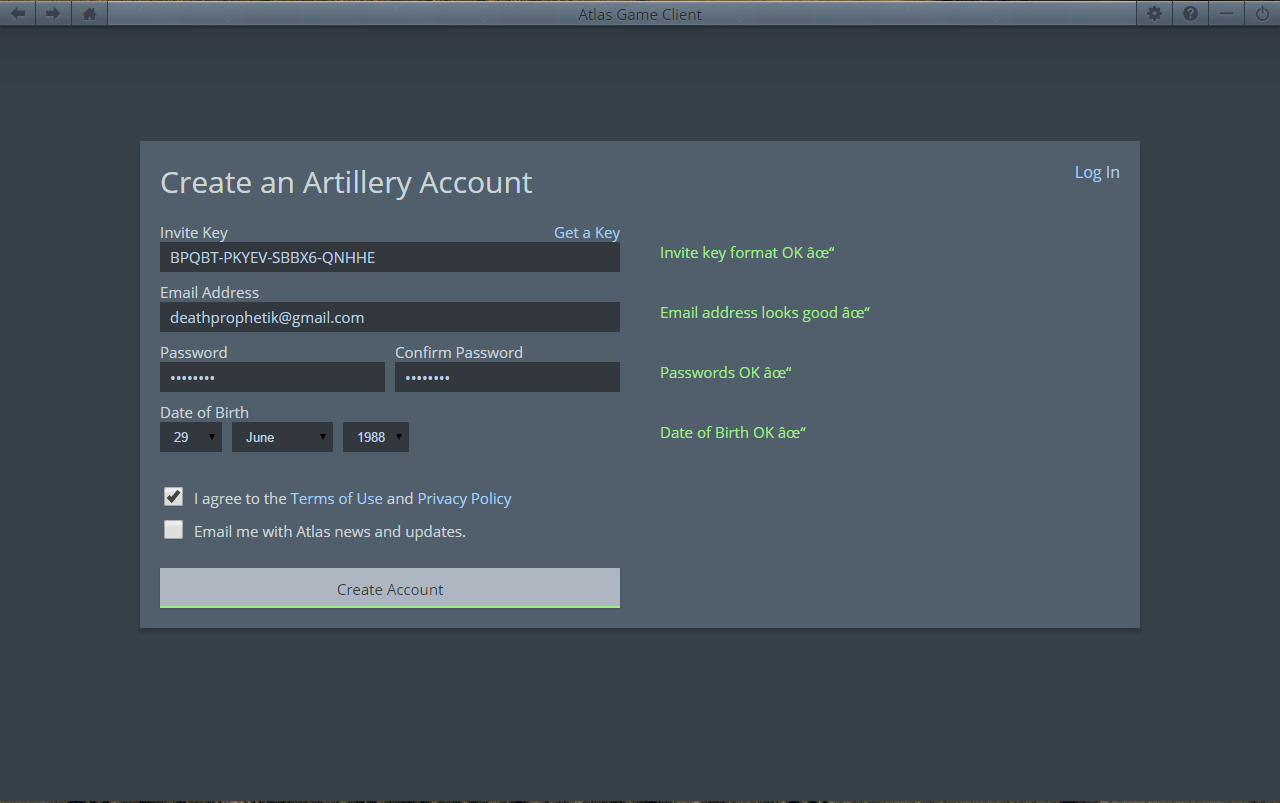Screen dimensions: 1280x803
Task: Open the birth year dropdown showing 1988
Action: click(376, 437)
